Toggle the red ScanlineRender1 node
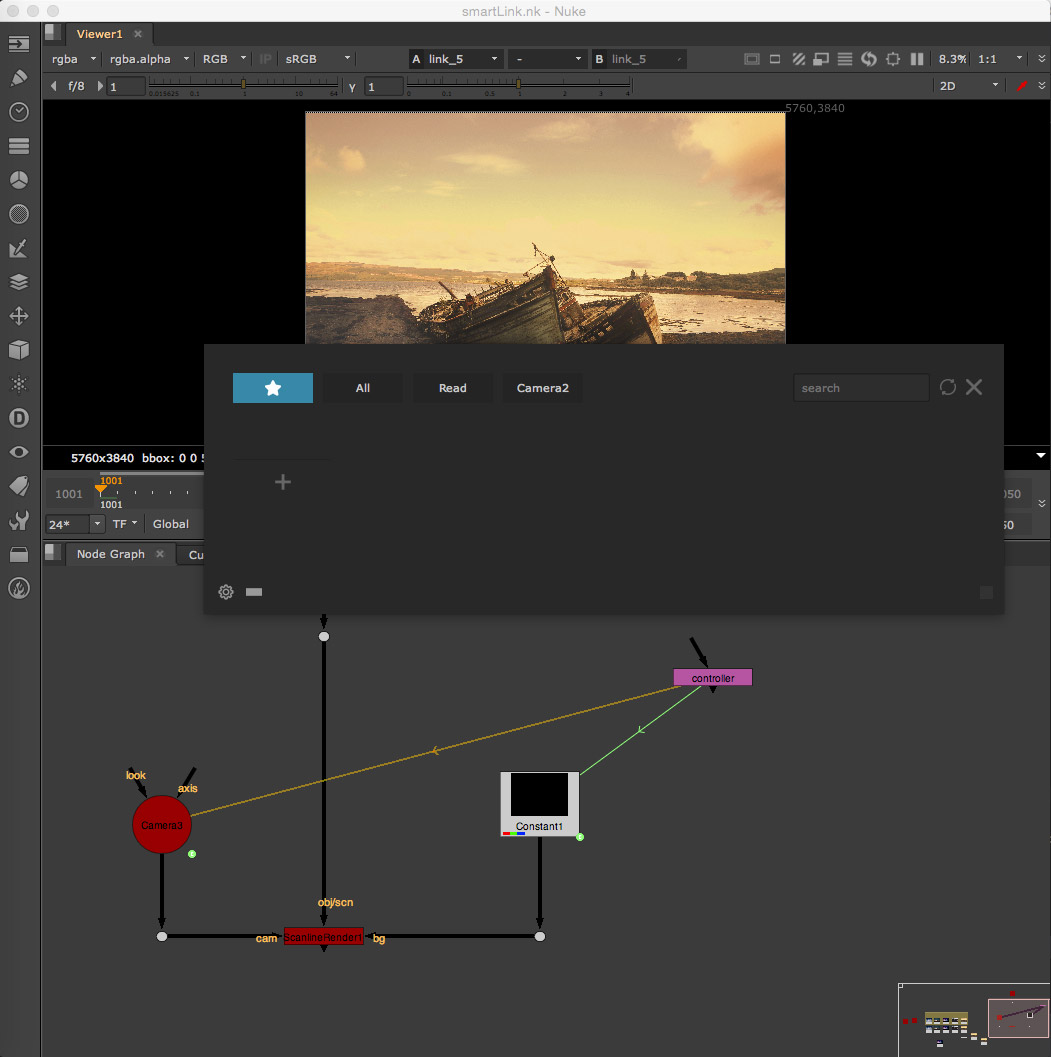This screenshot has width=1051, height=1057. click(323, 937)
